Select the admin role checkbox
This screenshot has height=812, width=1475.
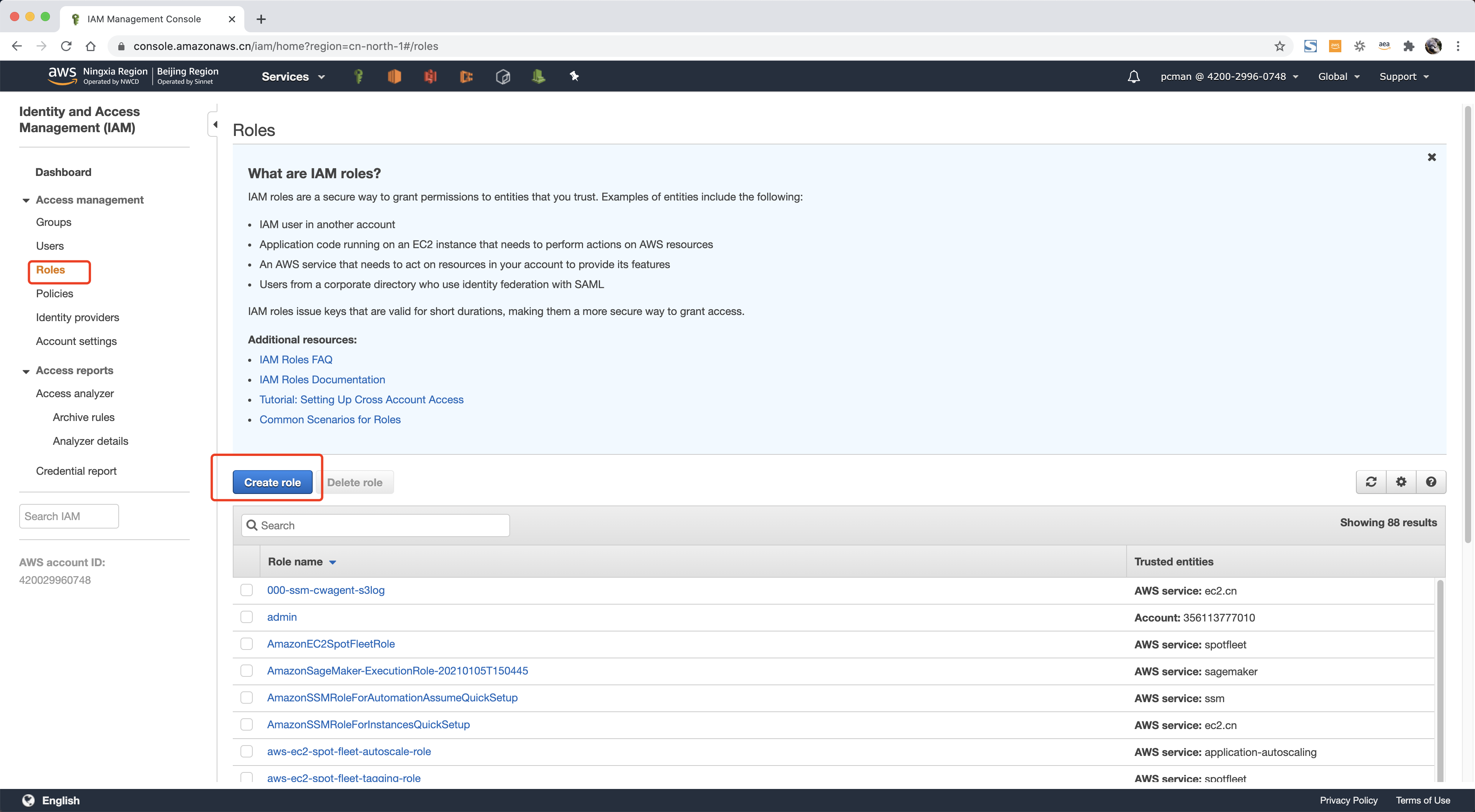(x=246, y=617)
